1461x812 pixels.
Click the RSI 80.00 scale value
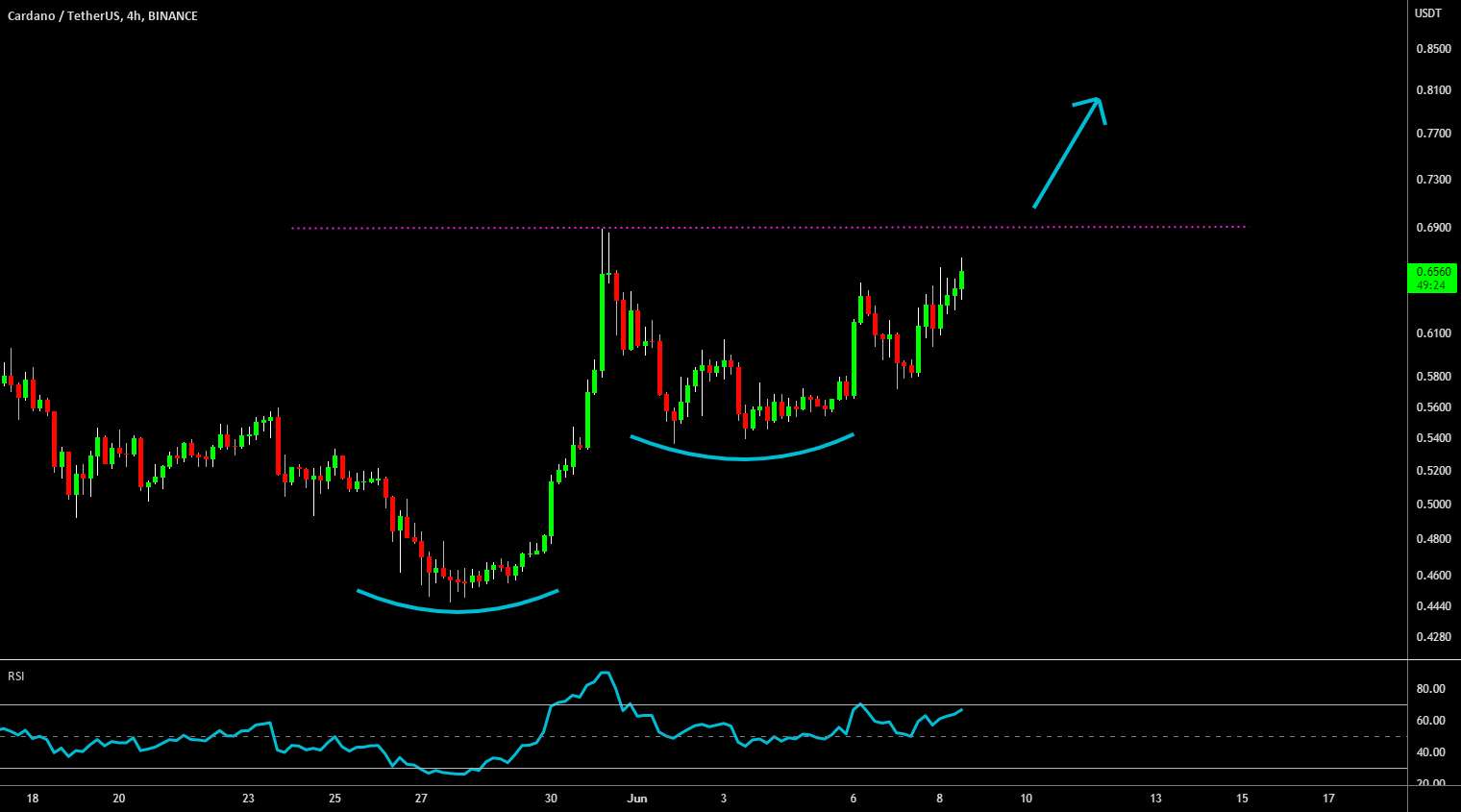[x=1430, y=689]
